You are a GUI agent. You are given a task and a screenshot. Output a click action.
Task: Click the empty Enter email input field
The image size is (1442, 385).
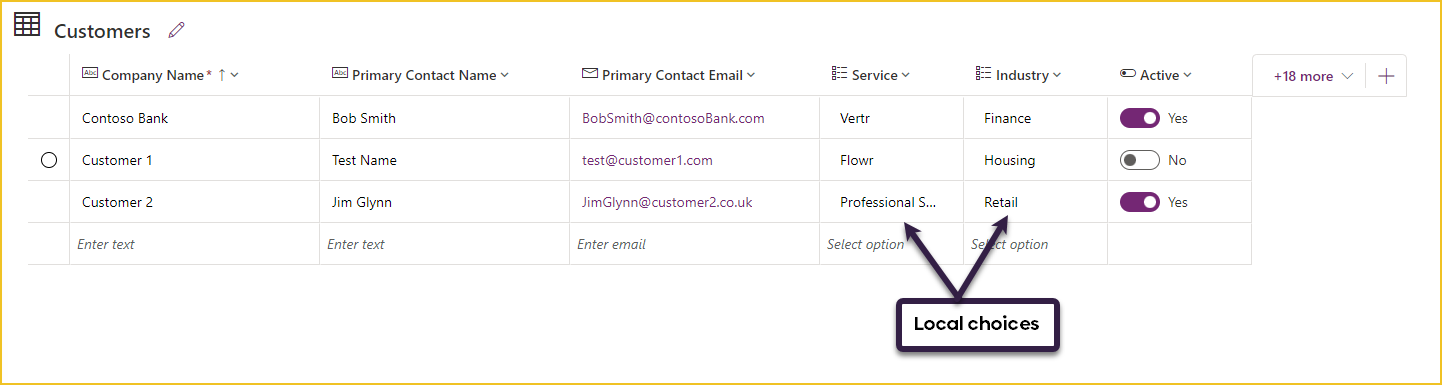(x=694, y=244)
